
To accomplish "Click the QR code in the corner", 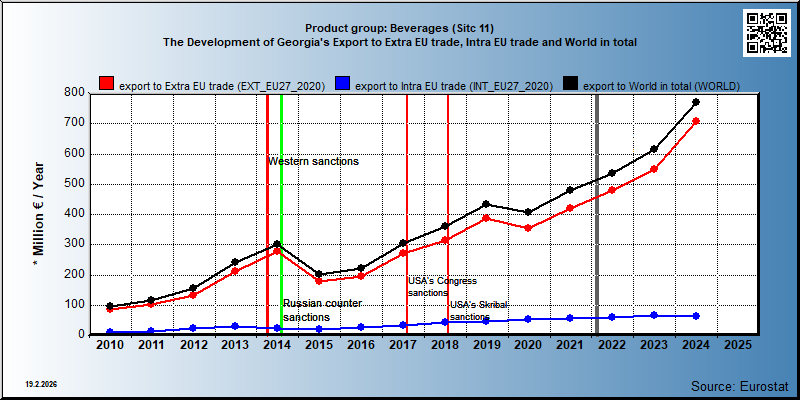I will [x=769, y=33].
